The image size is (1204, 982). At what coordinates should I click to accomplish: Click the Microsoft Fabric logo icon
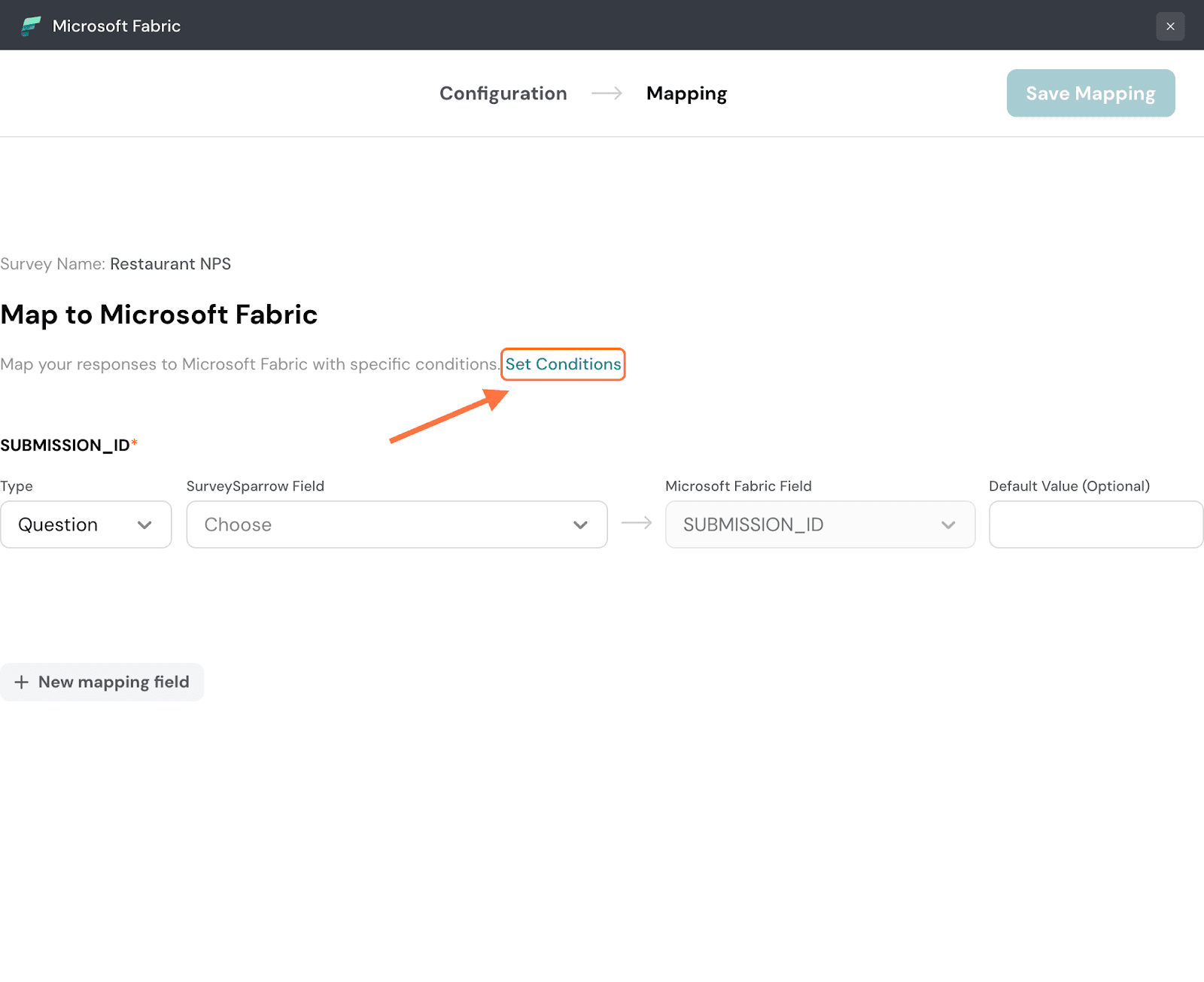(31, 26)
